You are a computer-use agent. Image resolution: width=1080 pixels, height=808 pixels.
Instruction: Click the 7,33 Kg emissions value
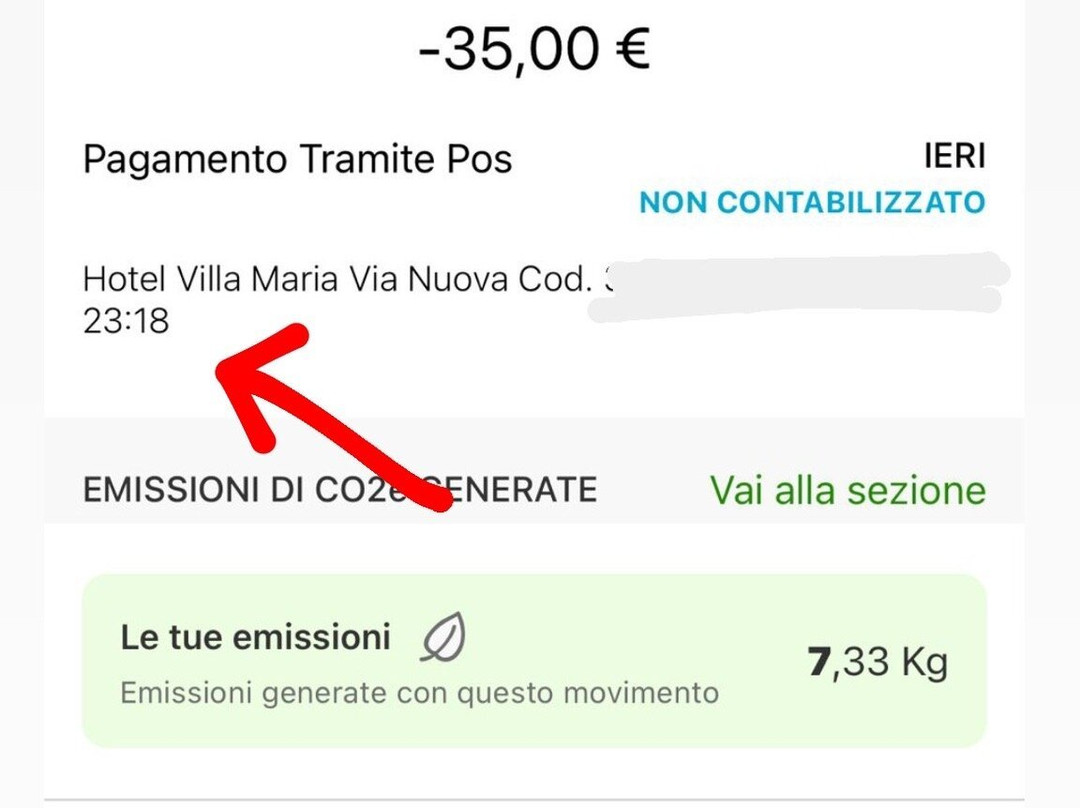point(877,662)
